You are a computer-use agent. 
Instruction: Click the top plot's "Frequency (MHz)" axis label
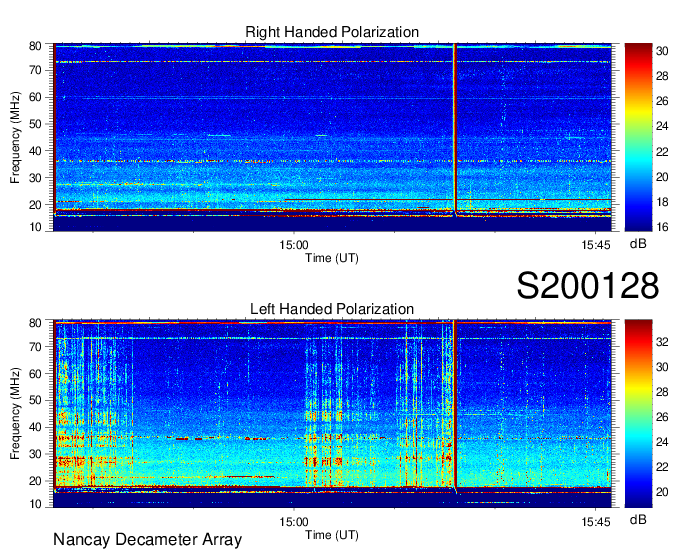[15, 137]
